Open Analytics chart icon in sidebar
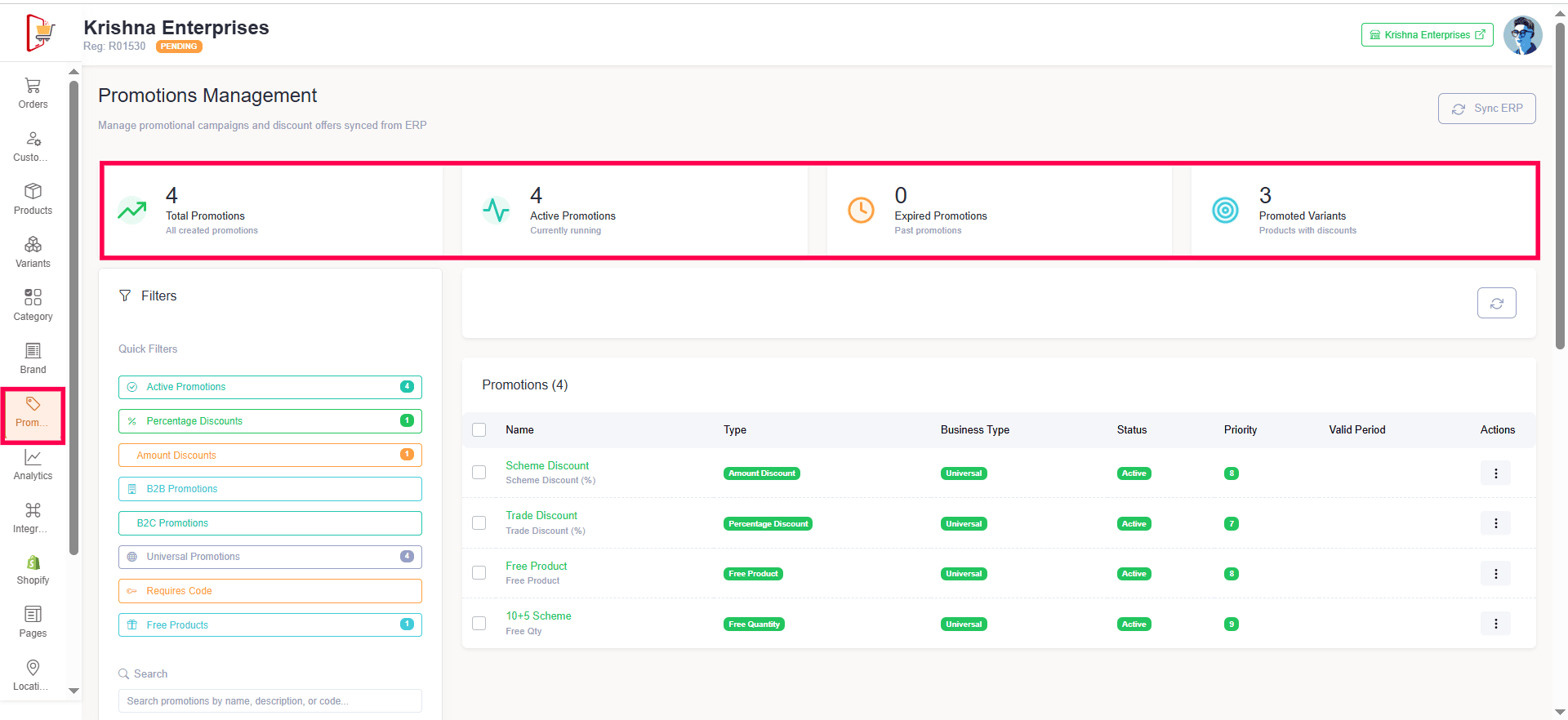The image size is (1568, 720). [x=33, y=457]
